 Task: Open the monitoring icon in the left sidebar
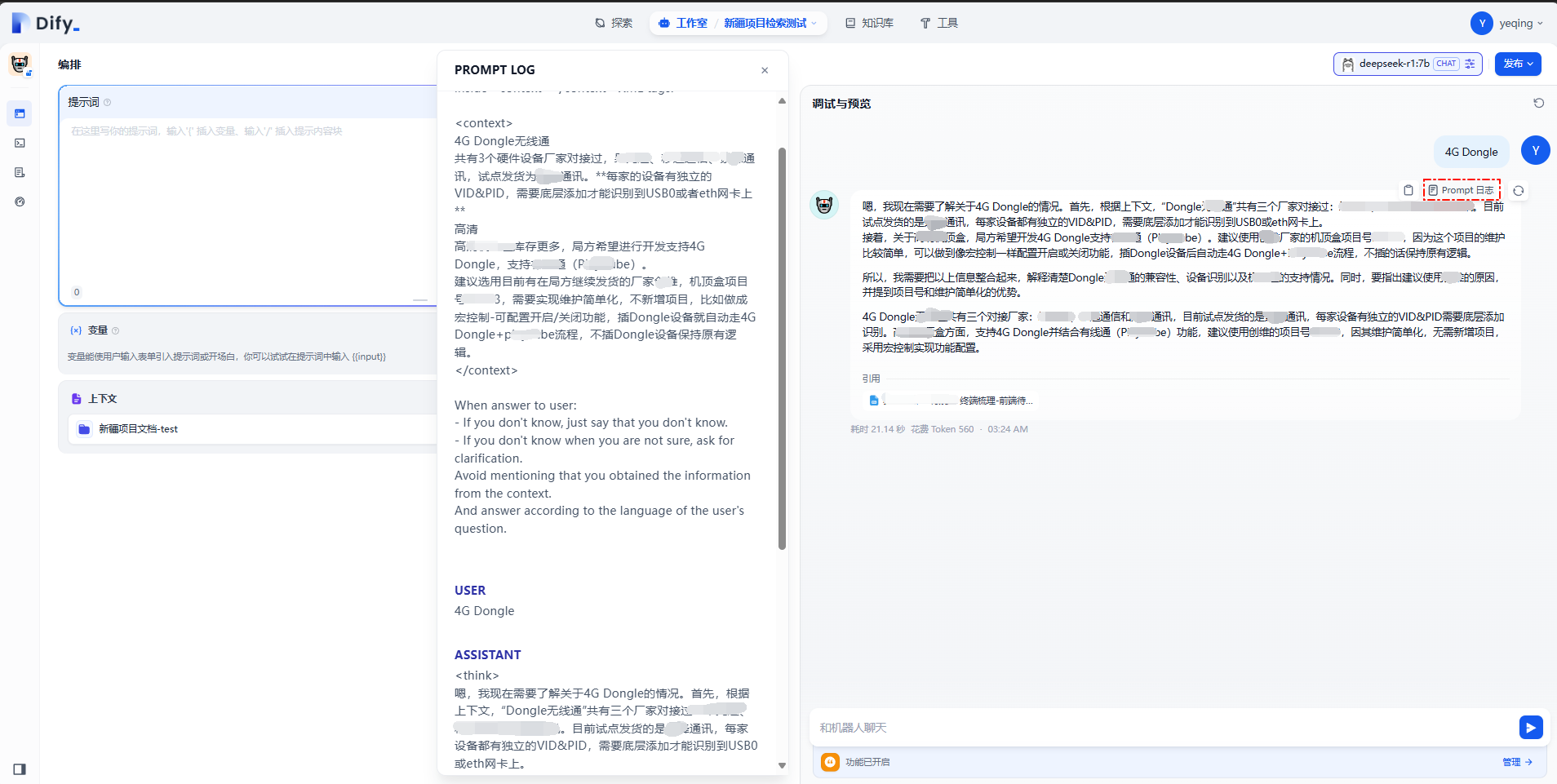click(x=20, y=202)
